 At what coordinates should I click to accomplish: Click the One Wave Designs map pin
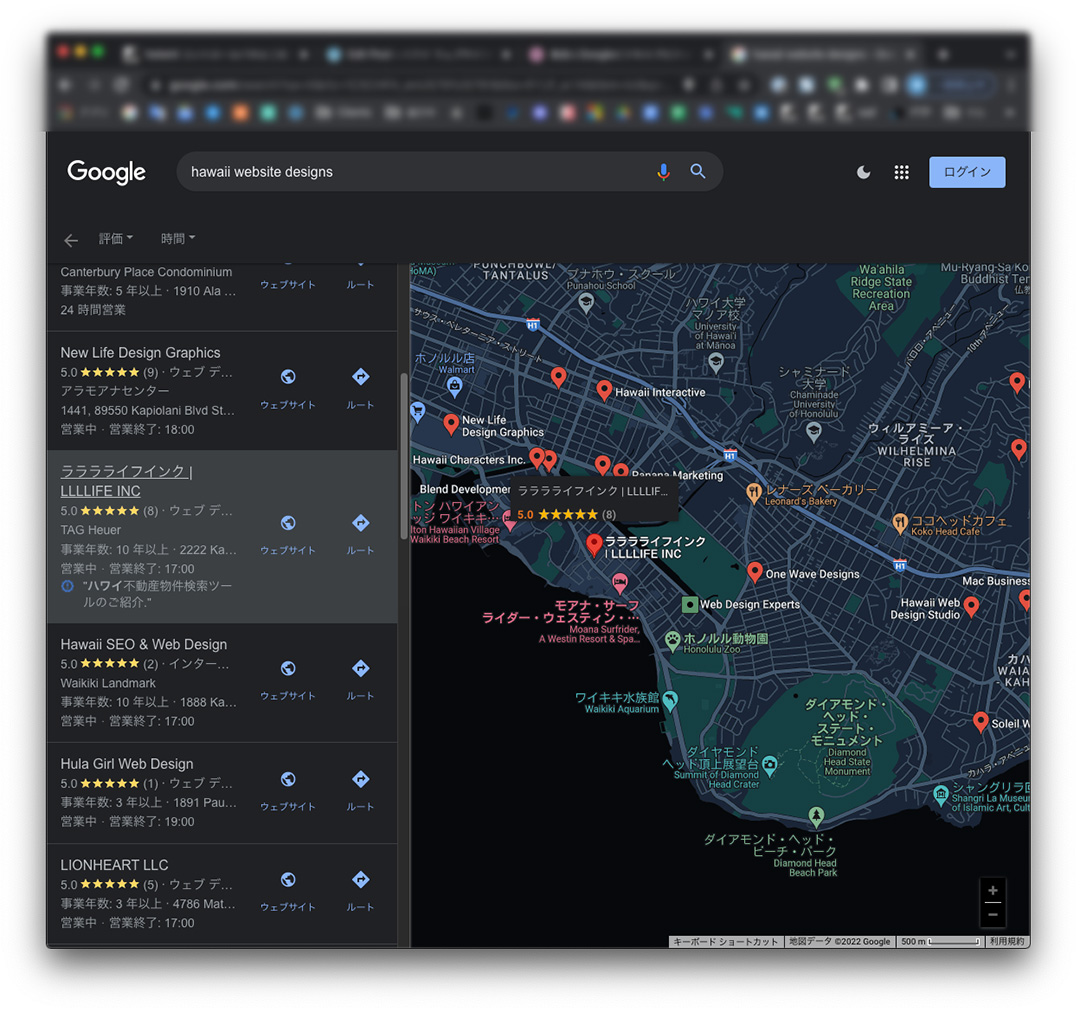click(x=754, y=572)
